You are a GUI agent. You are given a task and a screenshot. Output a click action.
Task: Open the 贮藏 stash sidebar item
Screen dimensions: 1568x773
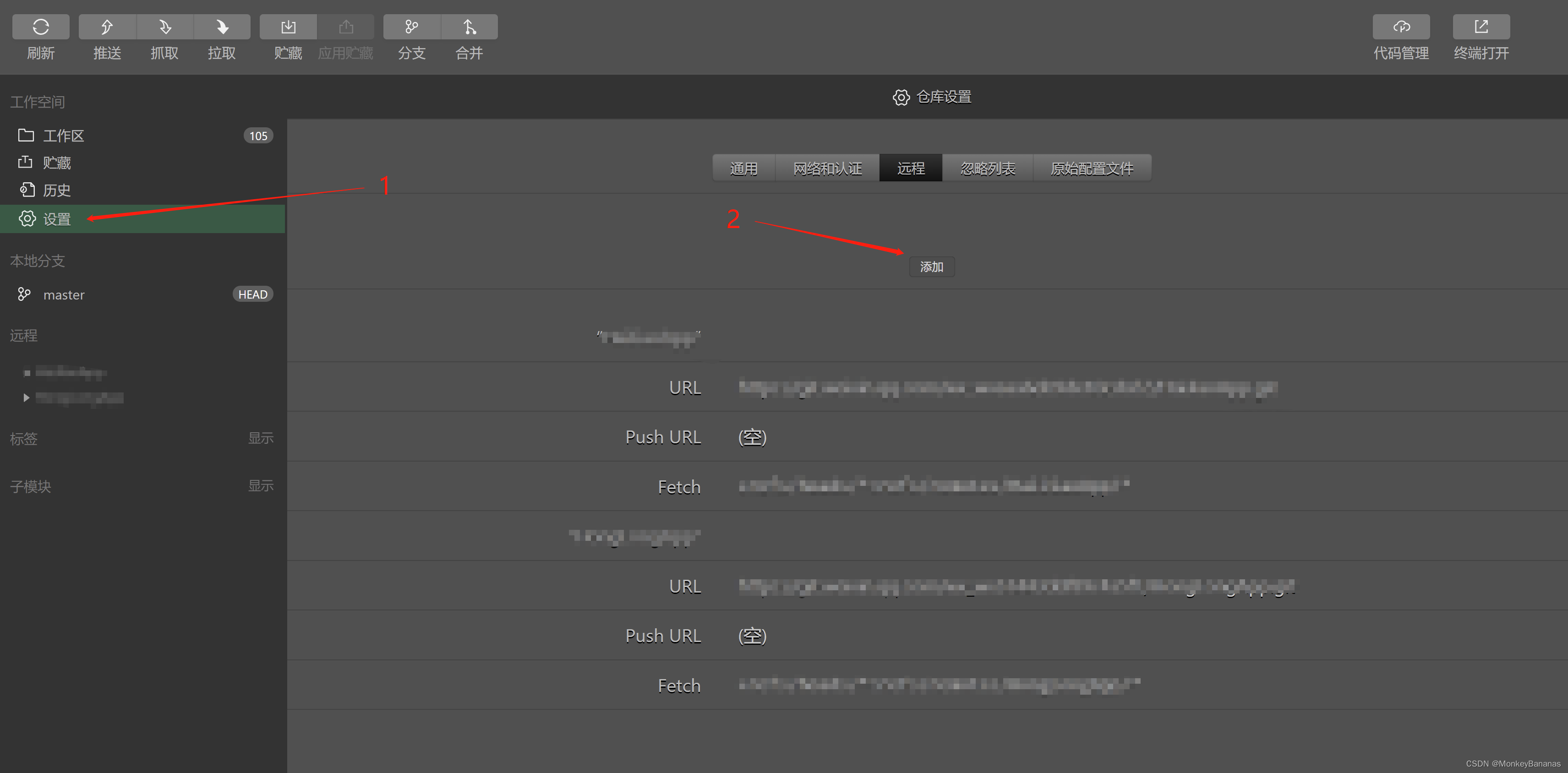[142, 163]
